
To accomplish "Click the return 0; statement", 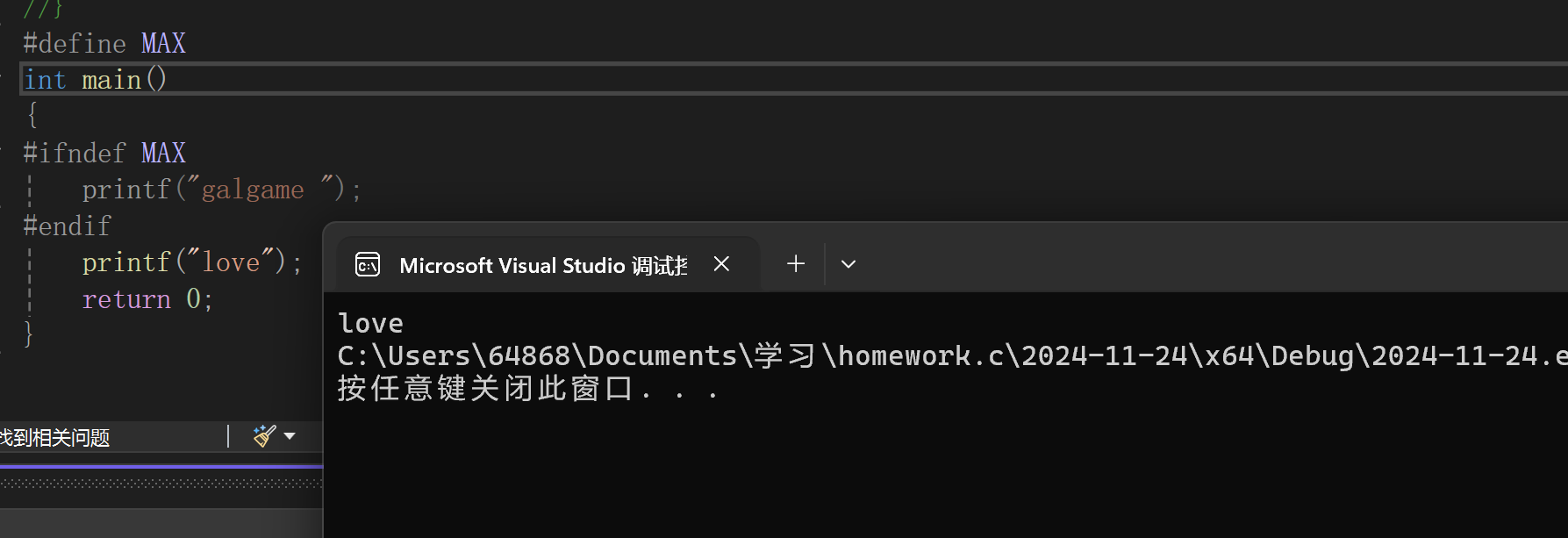I will (147, 299).
